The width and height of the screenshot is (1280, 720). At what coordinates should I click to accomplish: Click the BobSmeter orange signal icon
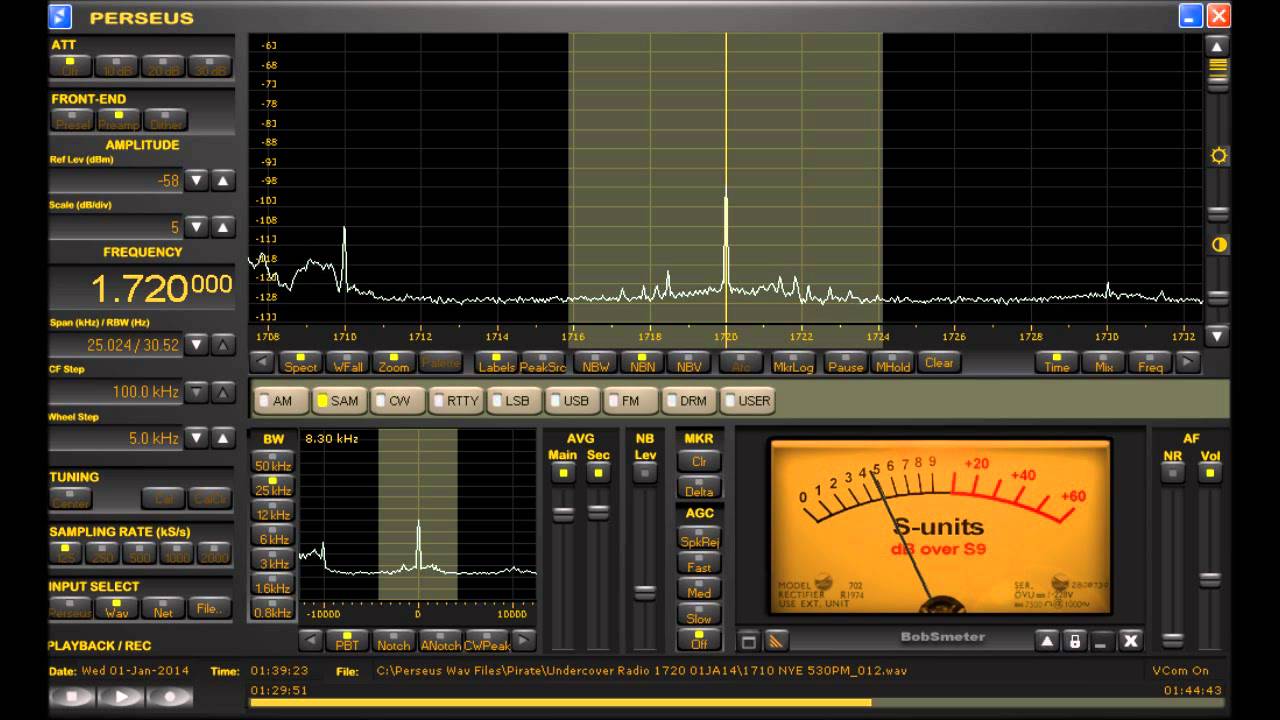tap(776, 640)
